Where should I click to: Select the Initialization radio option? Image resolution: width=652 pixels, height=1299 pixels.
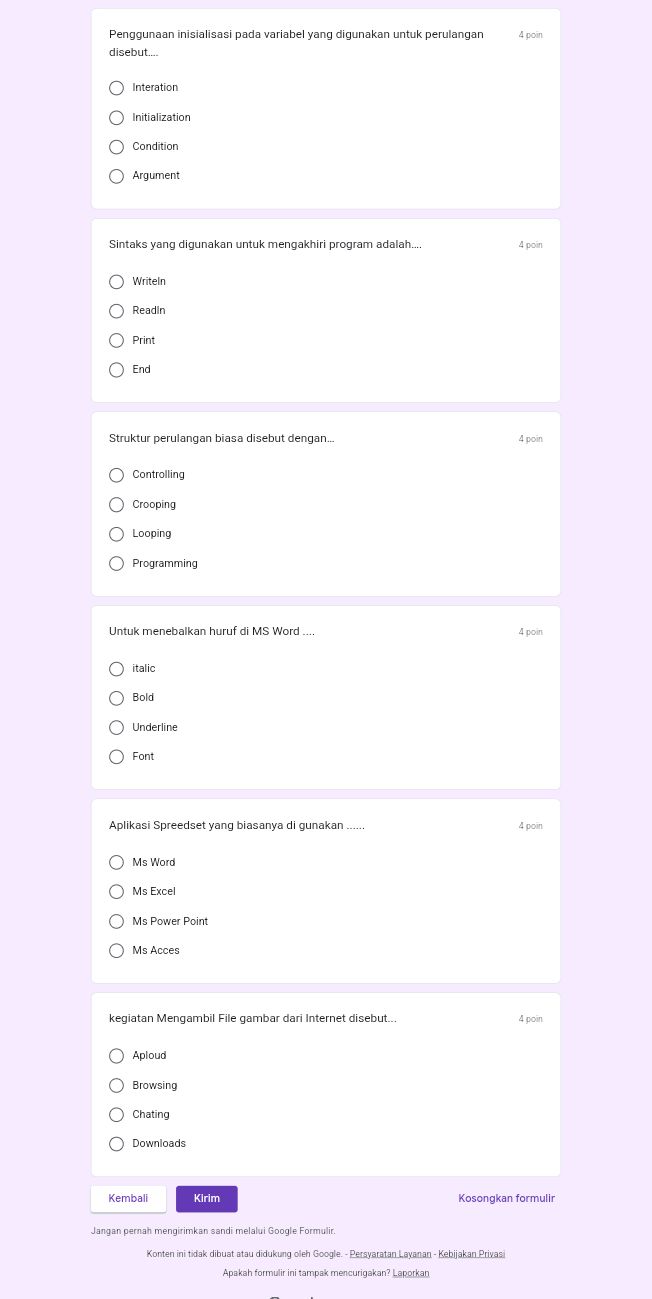coord(116,118)
